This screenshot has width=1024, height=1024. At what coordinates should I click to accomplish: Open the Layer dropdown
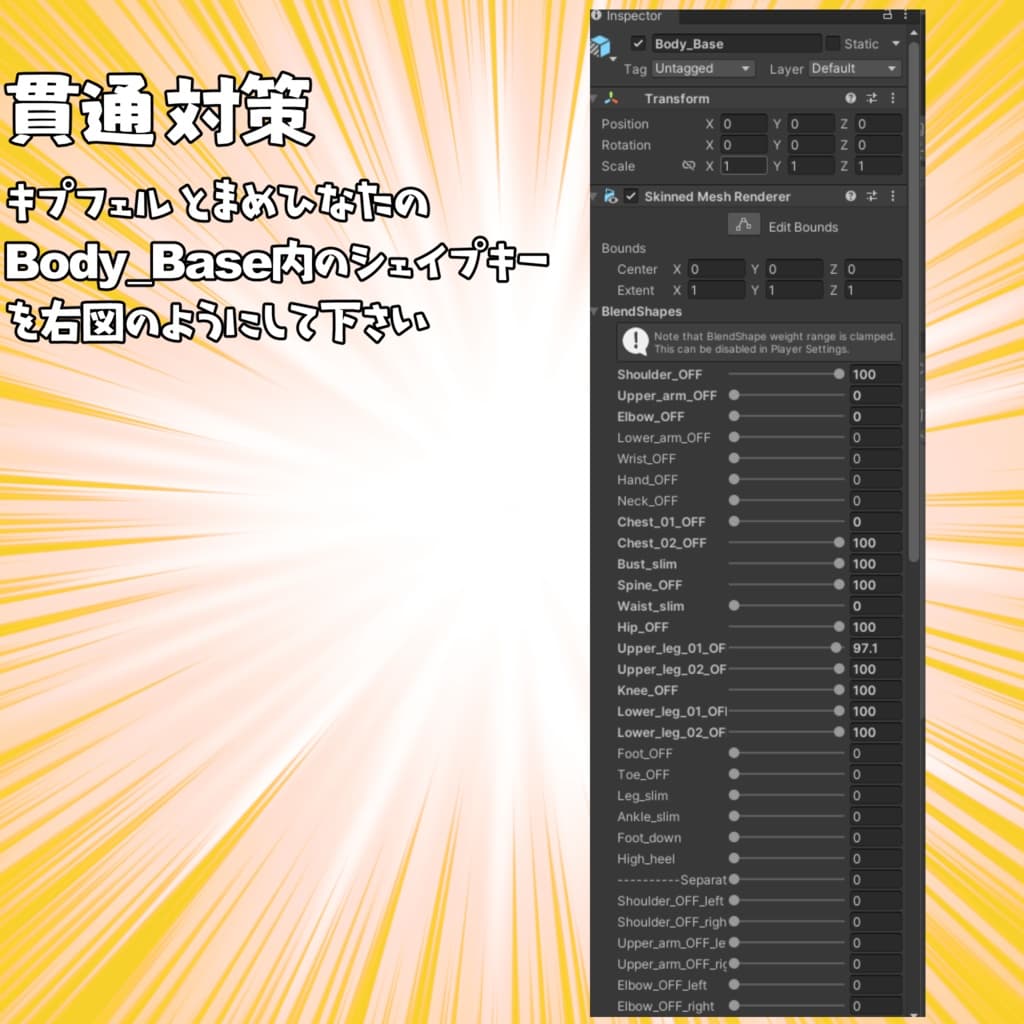(x=853, y=68)
